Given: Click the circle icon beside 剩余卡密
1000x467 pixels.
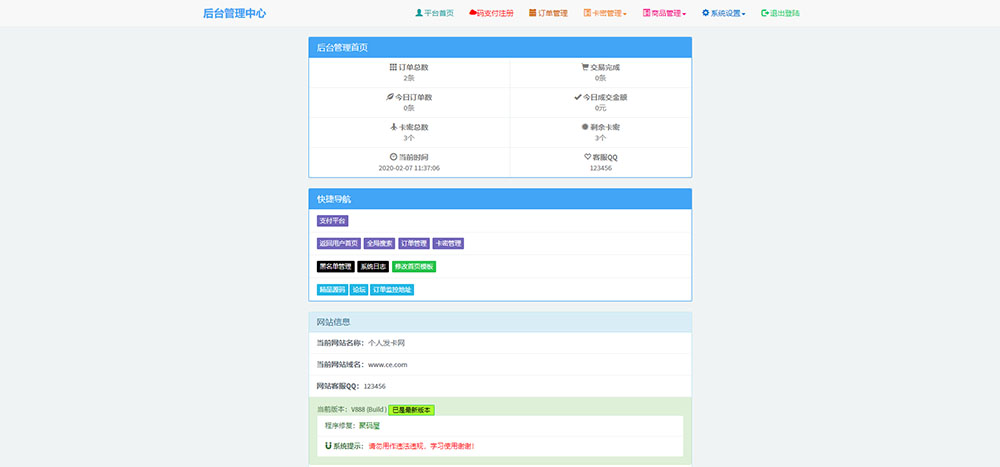Looking at the screenshot, I should tap(585, 127).
